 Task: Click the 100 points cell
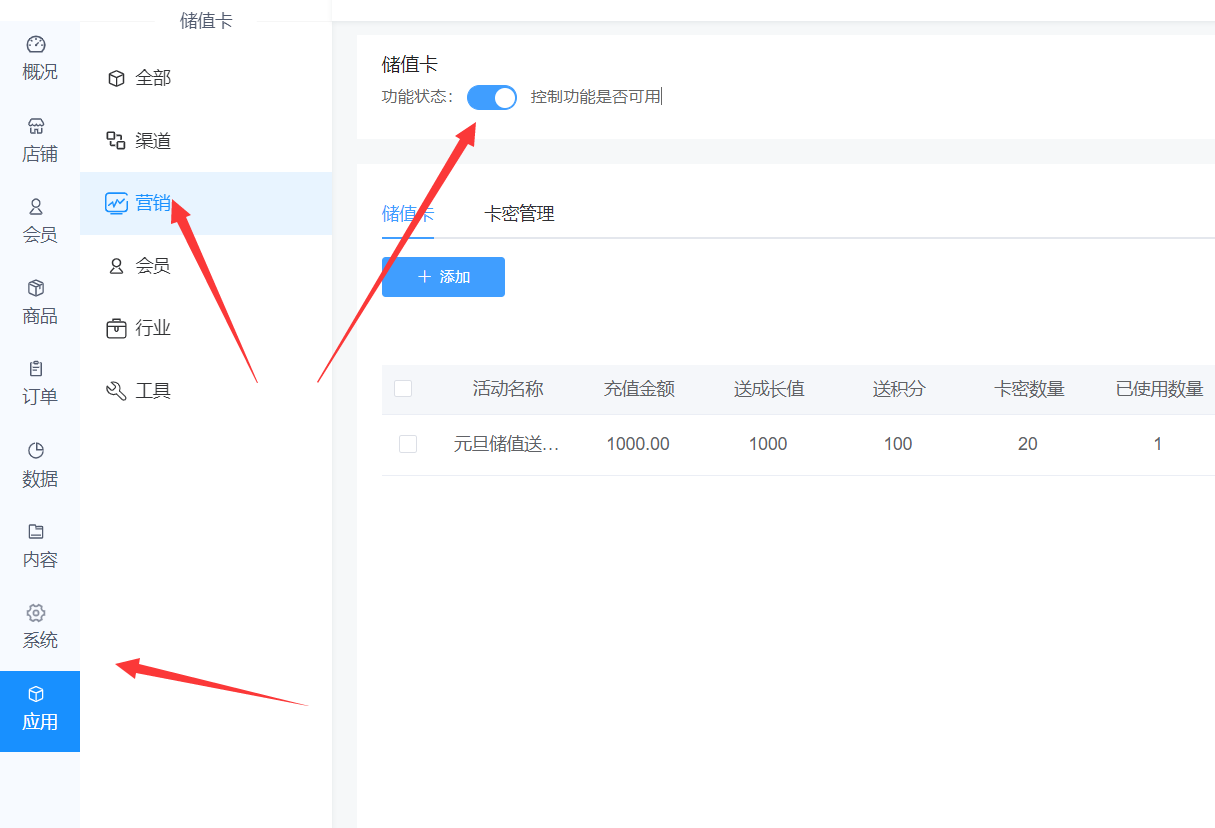[x=898, y=444]
